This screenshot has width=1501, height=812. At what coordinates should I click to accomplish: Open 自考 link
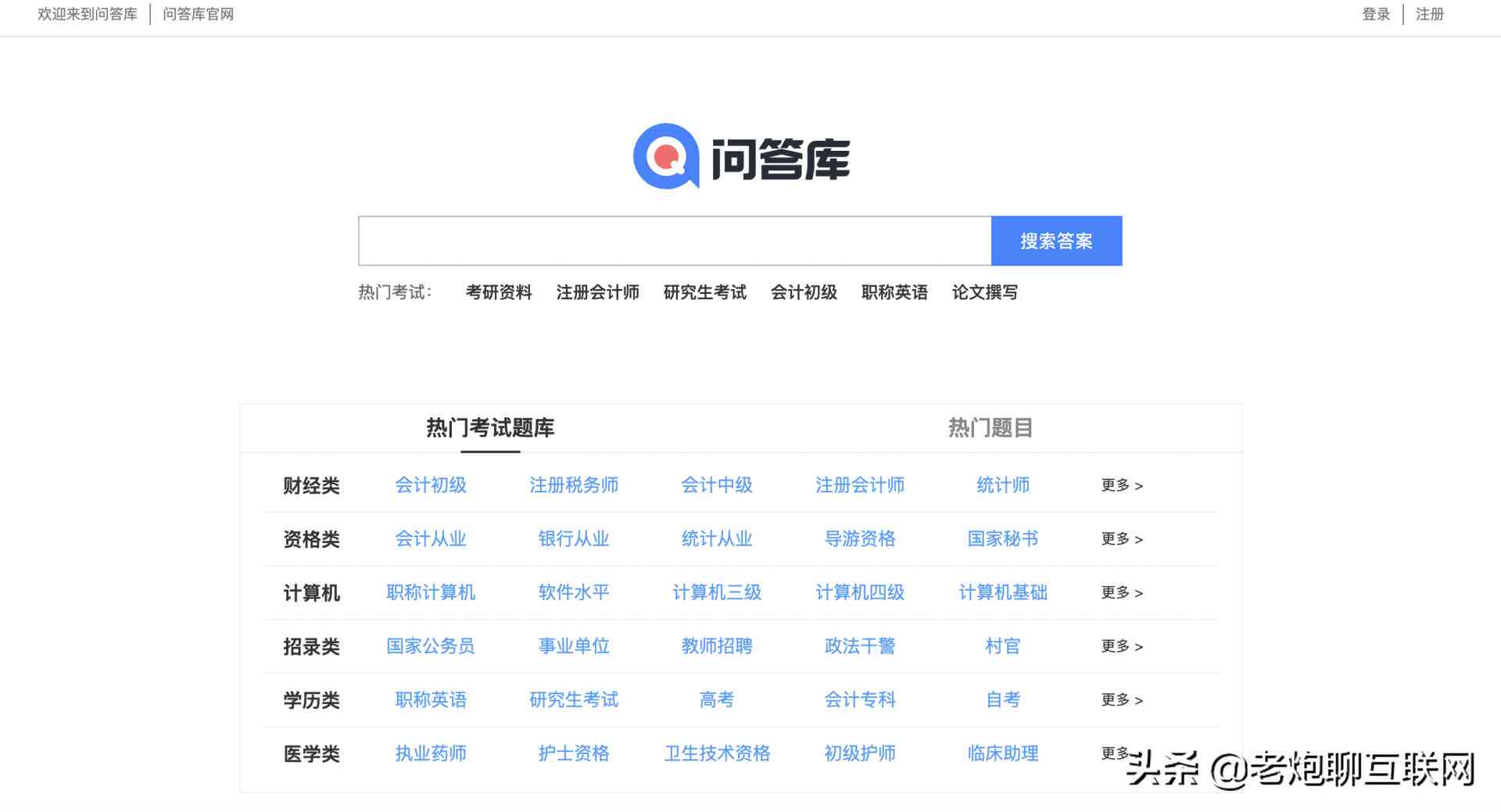point(1003,699)
